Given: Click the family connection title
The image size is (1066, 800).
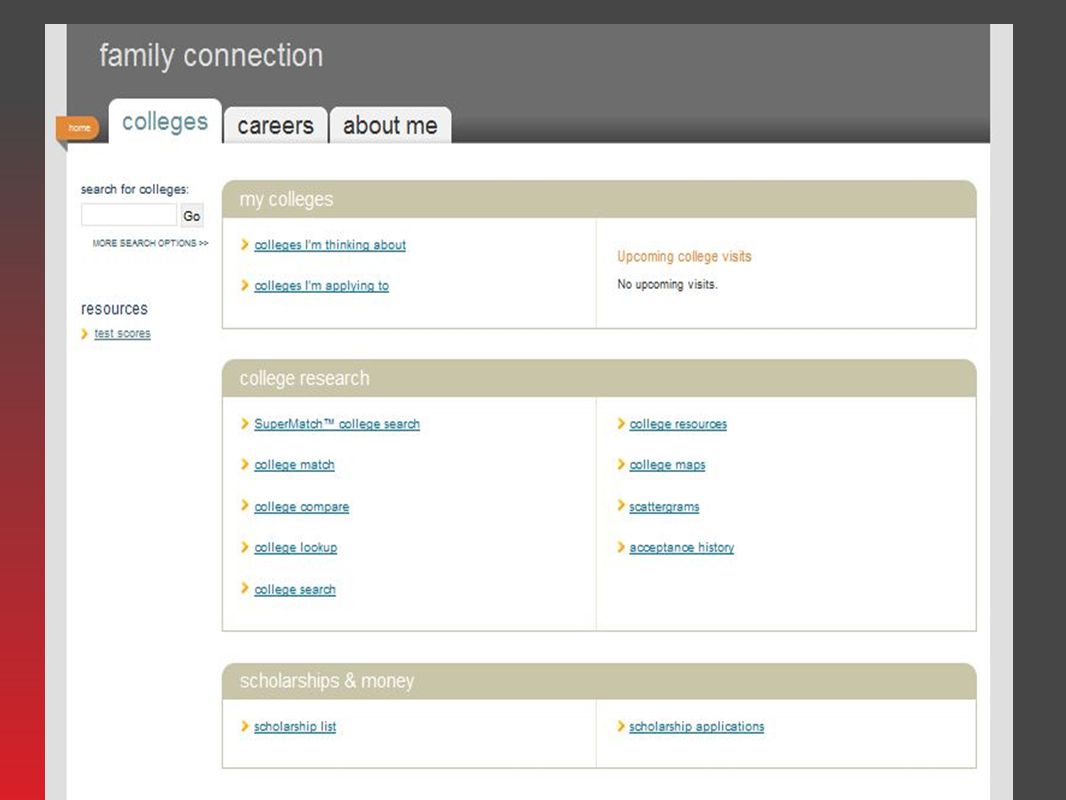Looking at the screenshot, I should pos(211,56).
